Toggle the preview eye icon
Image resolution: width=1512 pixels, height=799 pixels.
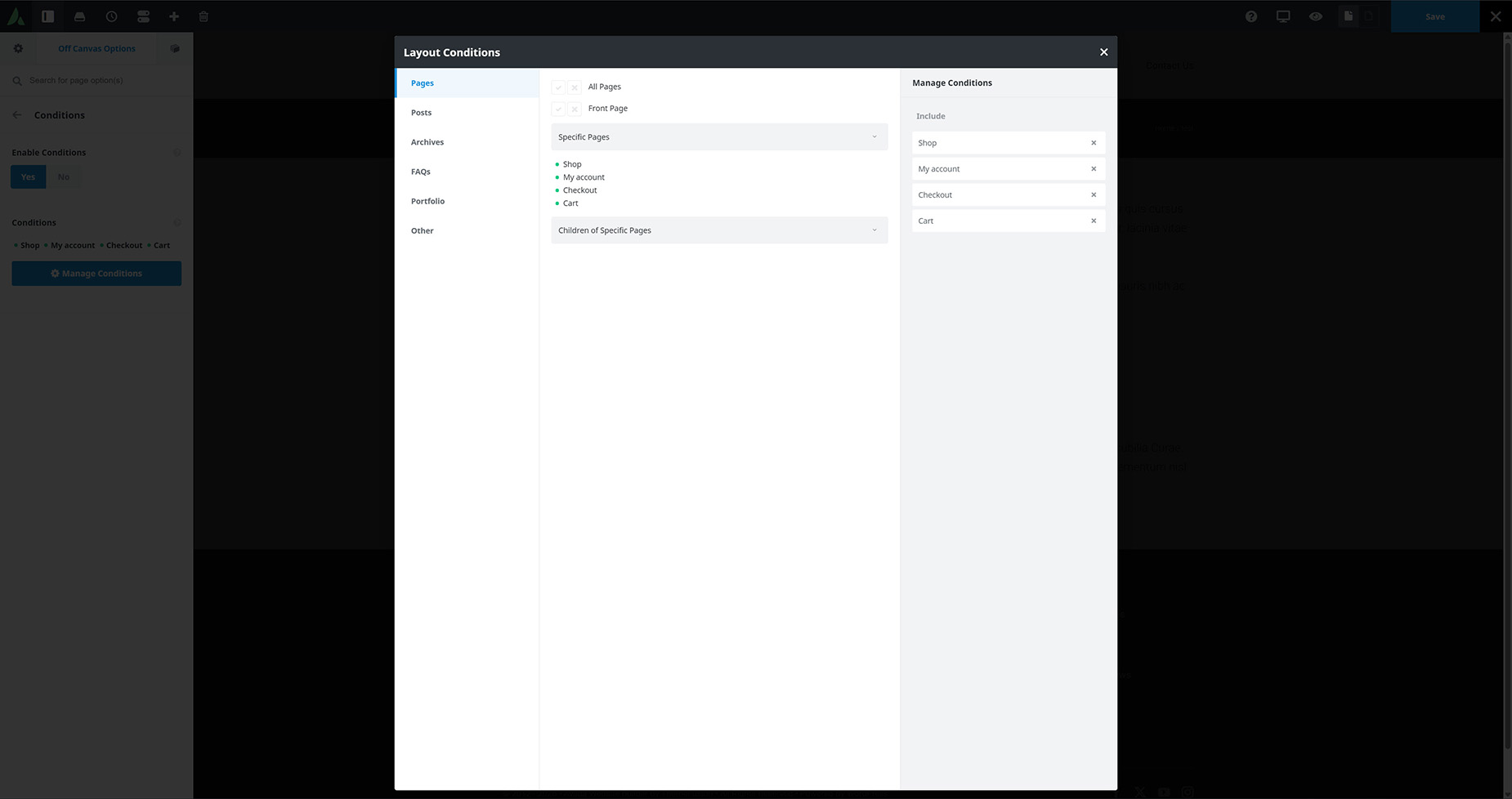1315,16
